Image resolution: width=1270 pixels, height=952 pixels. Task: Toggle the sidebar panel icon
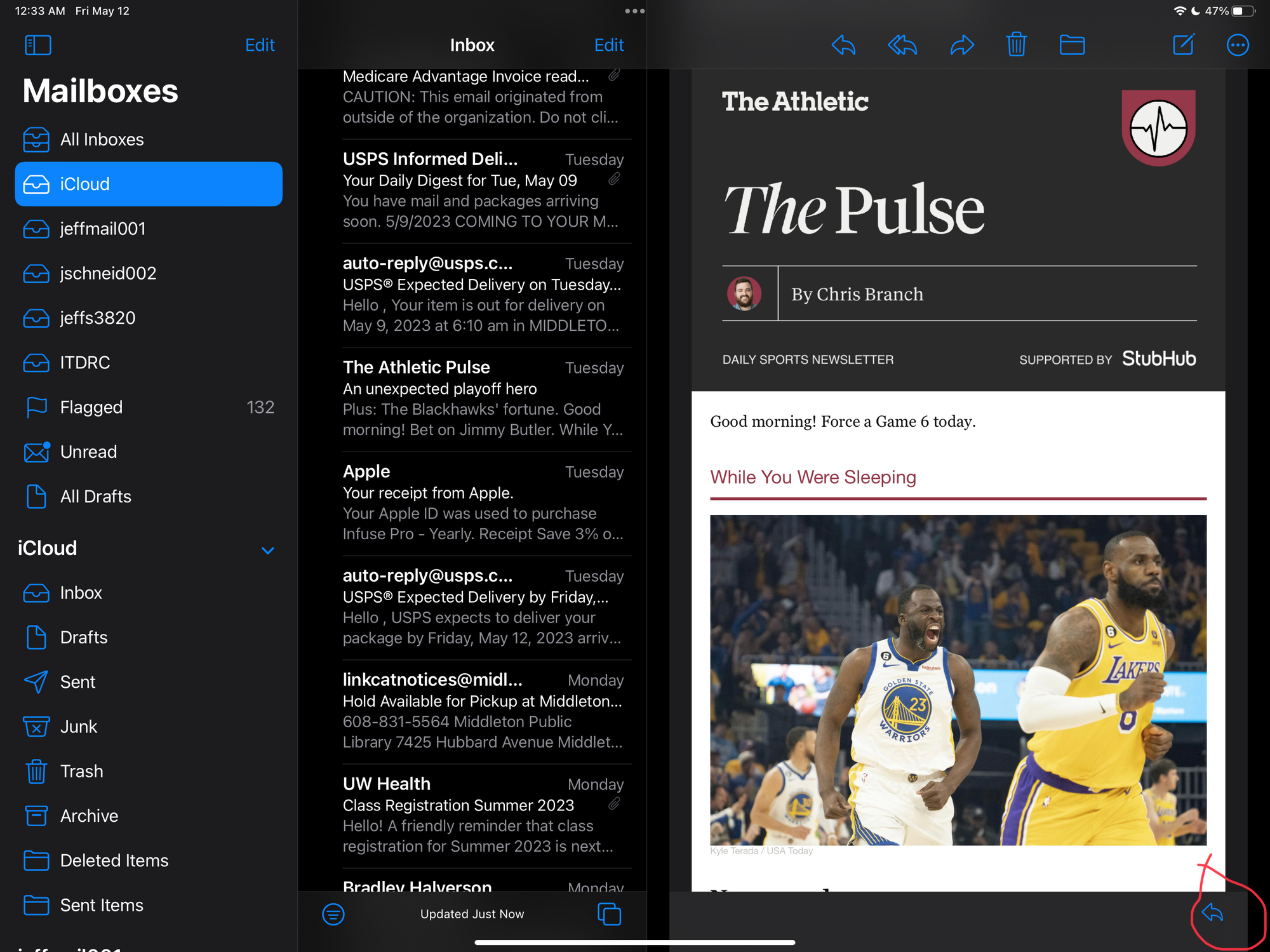point(37,45)
